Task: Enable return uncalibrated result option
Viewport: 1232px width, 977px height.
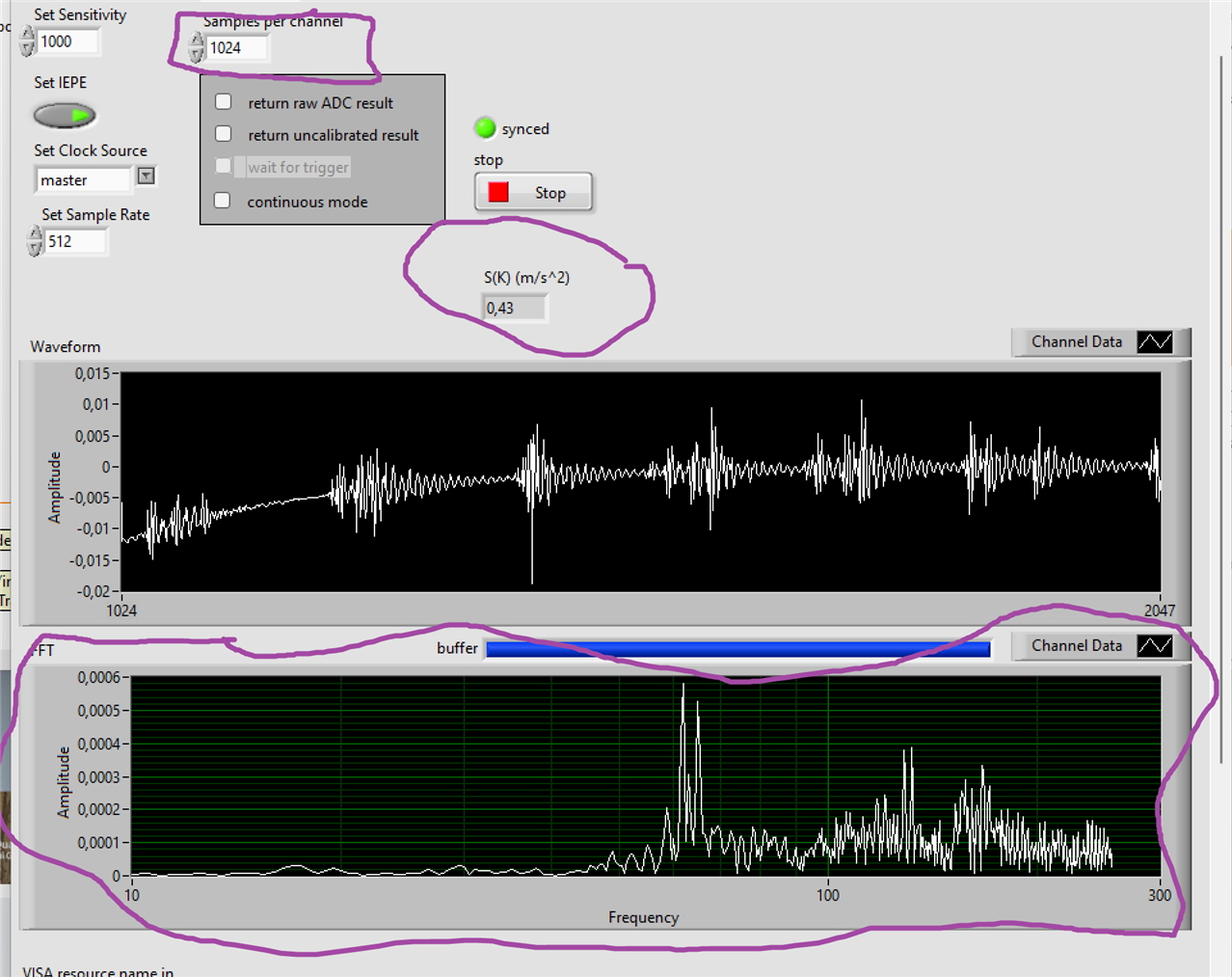Action: pyautogui.click(x=224, y=133)
